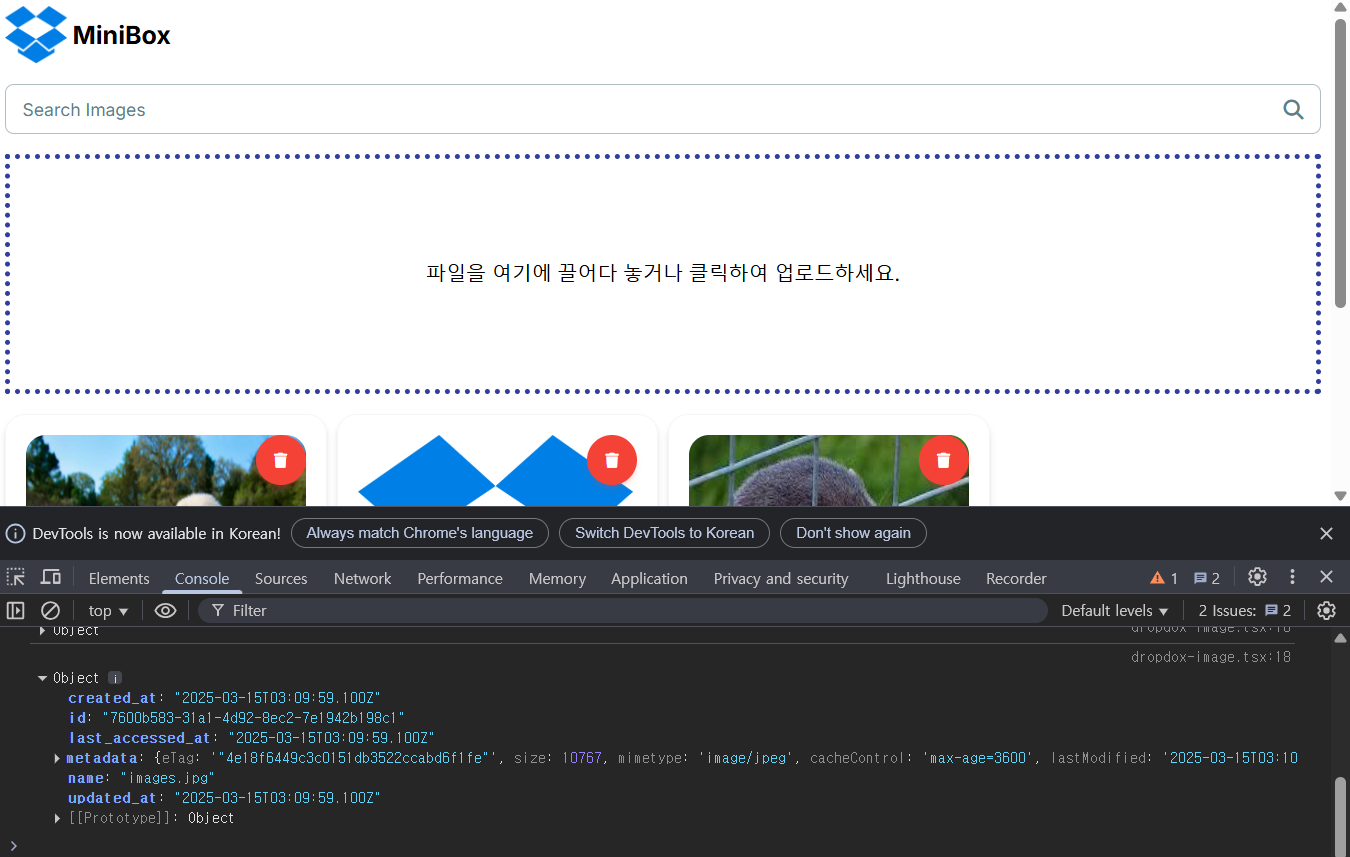Open the tree photo thumbnail
The image size is (1350, 857).
166,470
